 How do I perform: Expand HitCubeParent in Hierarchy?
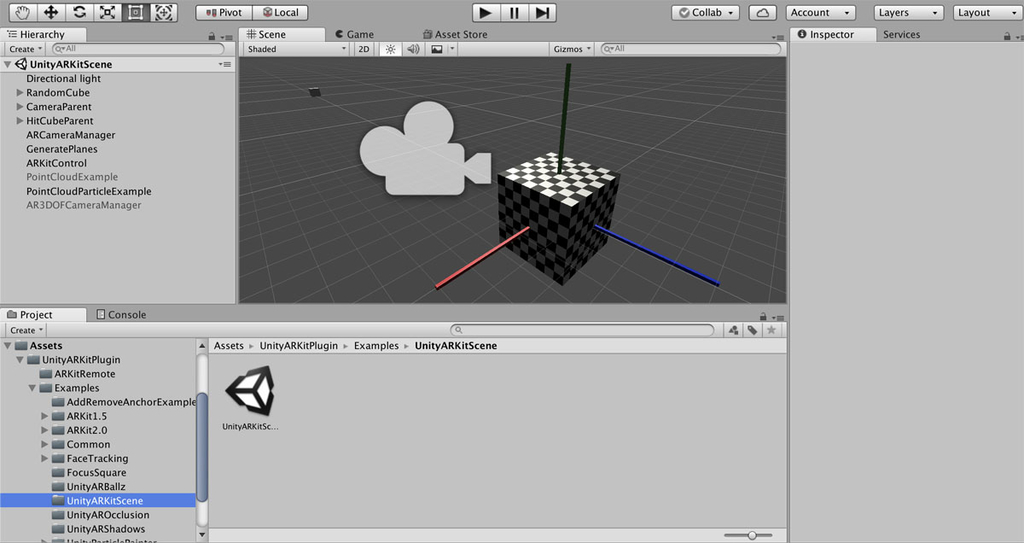coord(20,121)
